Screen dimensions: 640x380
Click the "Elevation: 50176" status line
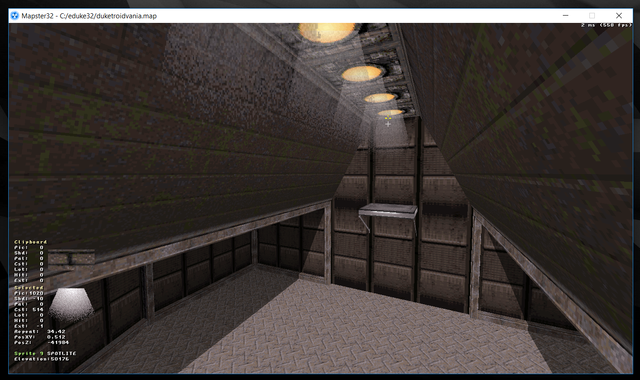click(x=42, y=359)
